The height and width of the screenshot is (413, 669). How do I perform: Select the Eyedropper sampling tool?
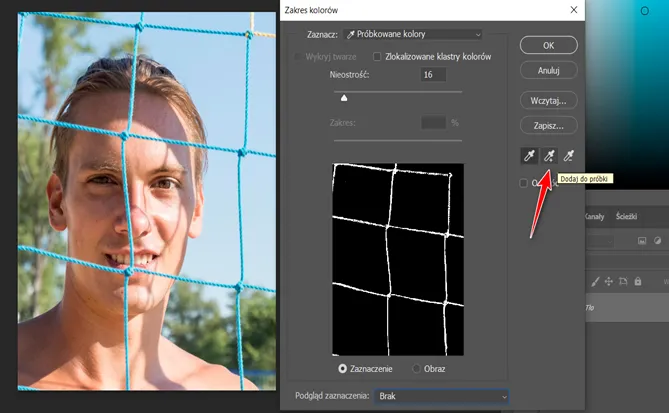point(529,155)
